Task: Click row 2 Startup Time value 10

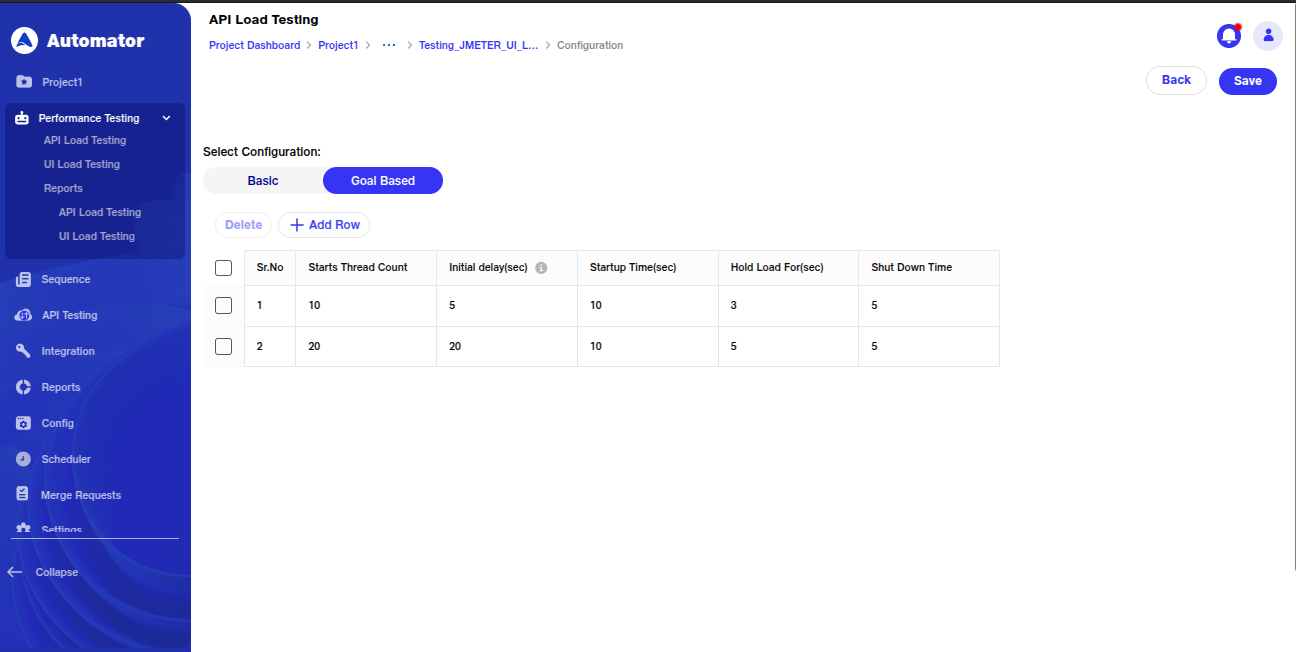Action: coord(596,346)
